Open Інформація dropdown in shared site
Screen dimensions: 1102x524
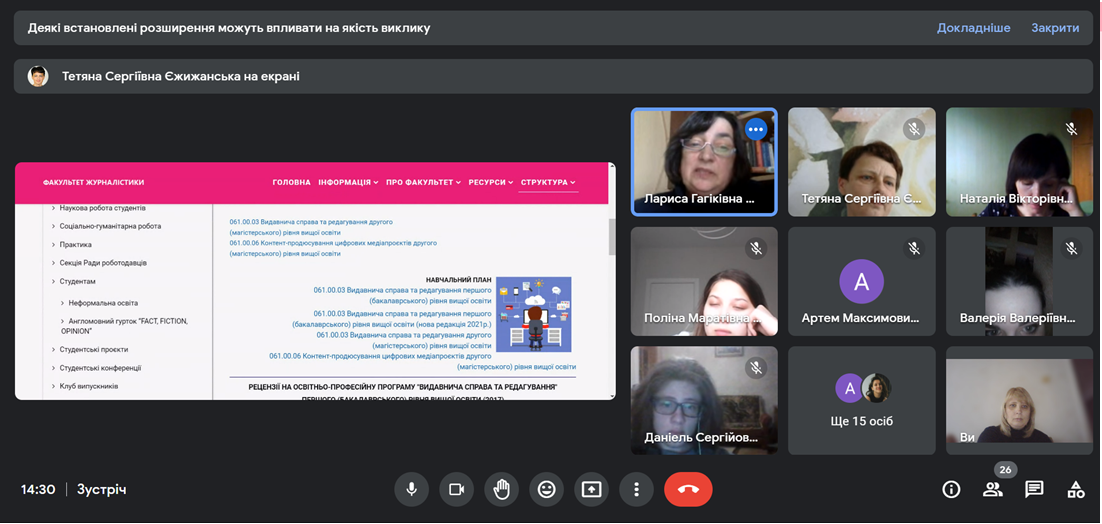(x=349, y=183)
